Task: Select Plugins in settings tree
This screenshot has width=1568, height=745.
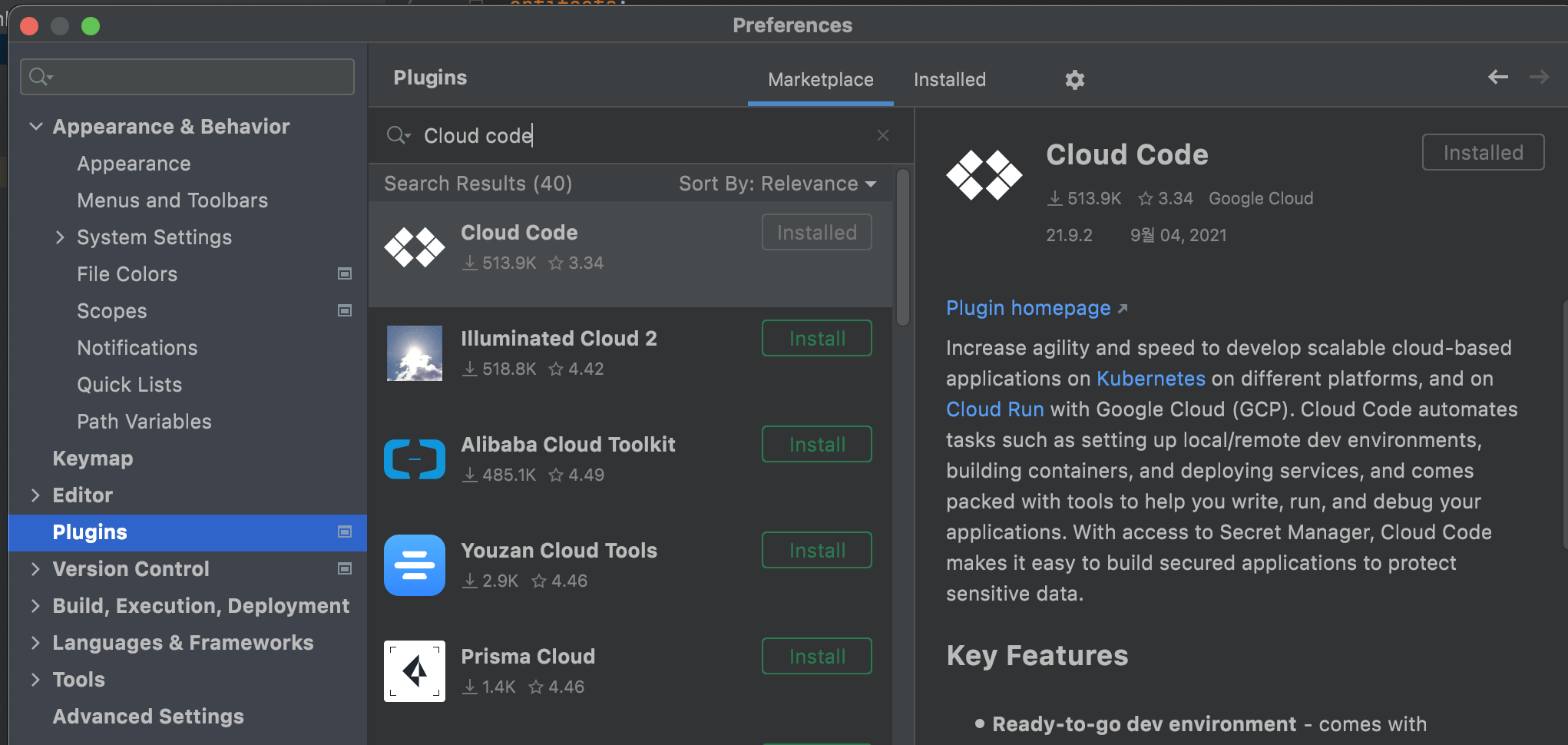Action: pos(187,532)
